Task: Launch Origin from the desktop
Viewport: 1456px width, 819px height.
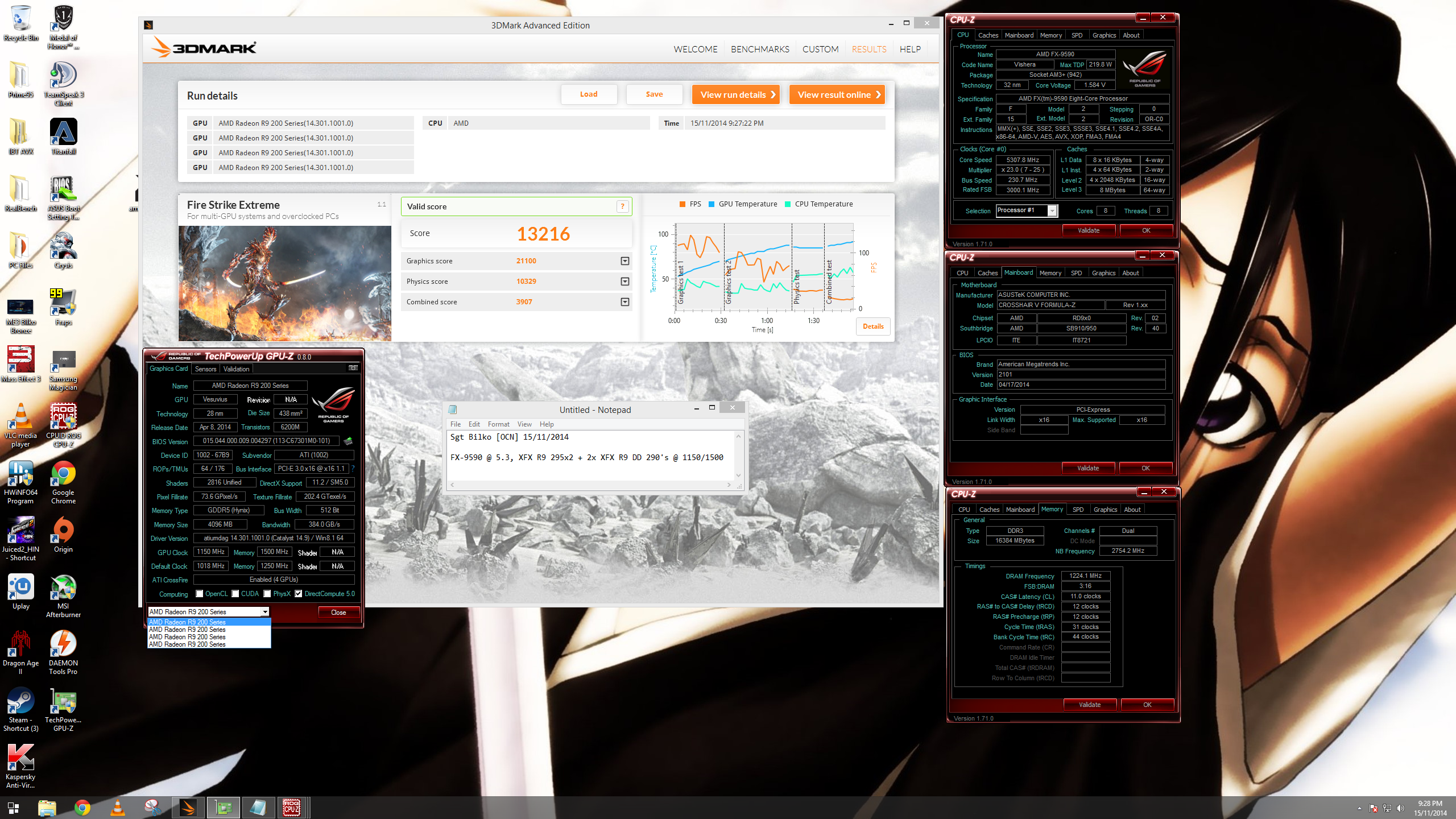Action: tap(64, 535)
